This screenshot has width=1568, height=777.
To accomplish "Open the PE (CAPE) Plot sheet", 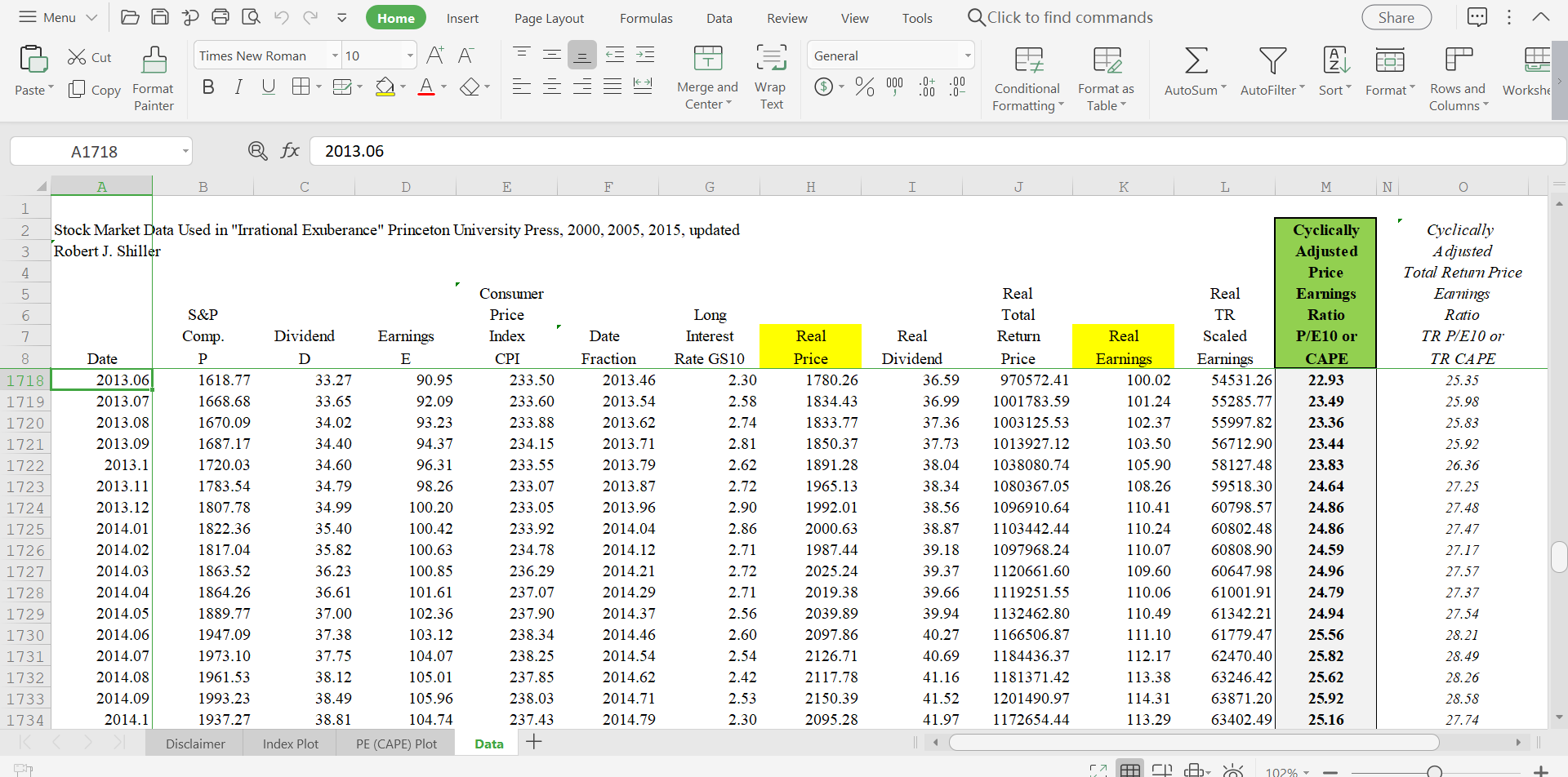I will (x=395, y=743).
